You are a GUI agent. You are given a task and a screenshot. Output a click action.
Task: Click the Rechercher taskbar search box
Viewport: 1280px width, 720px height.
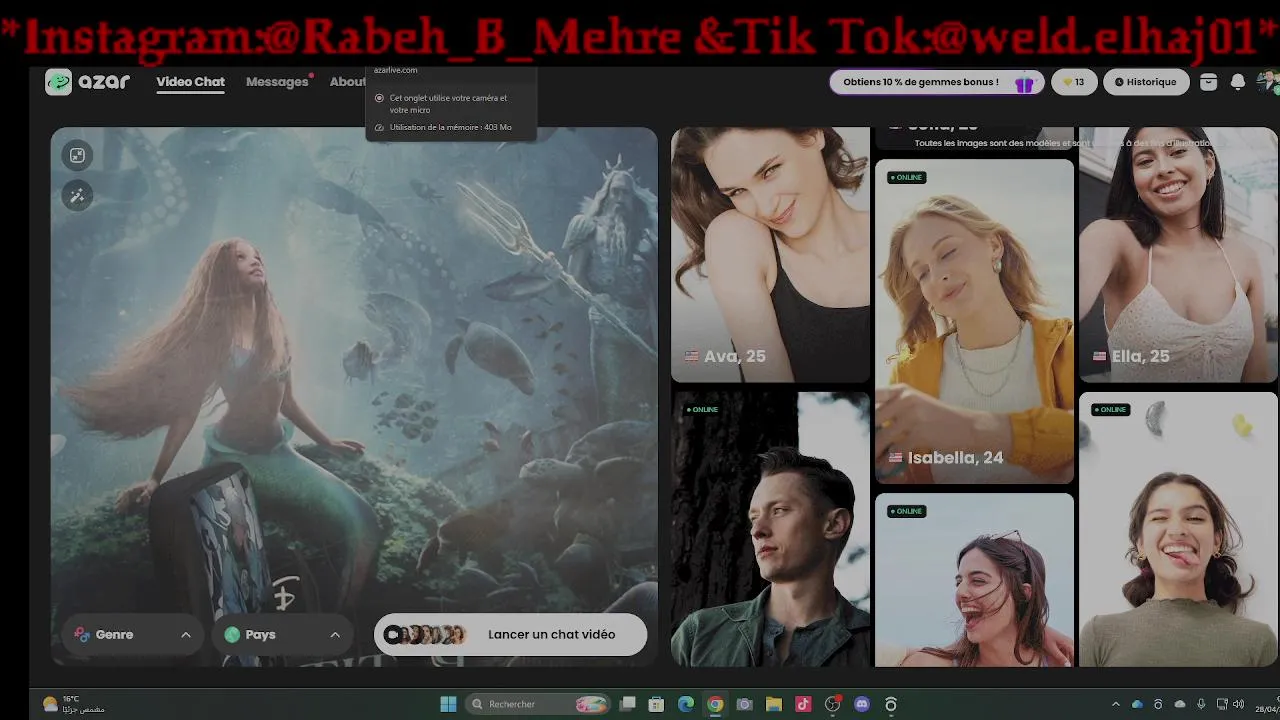[x=538, y=704]
